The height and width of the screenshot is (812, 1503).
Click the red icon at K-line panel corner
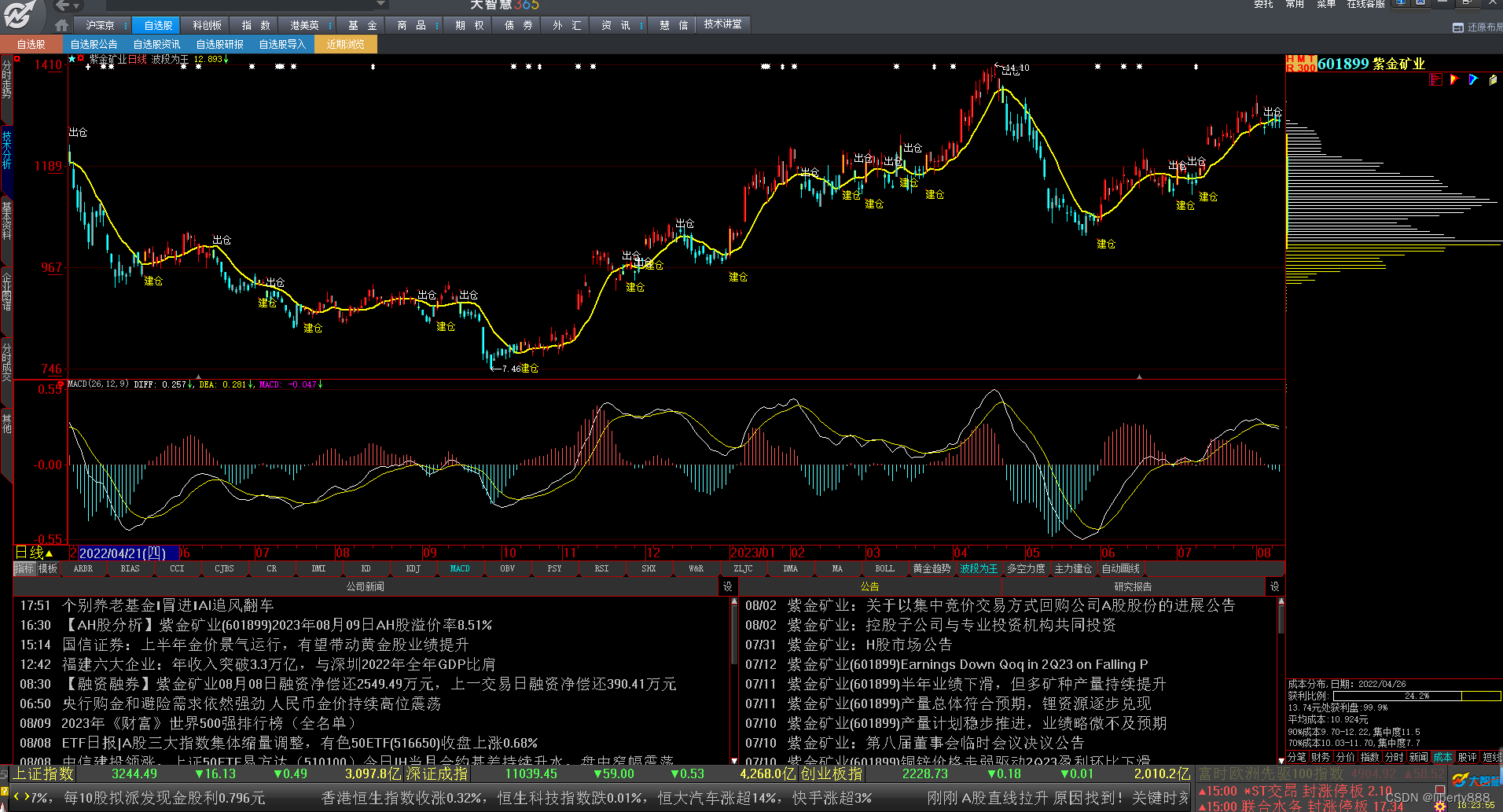pos(17,59)
